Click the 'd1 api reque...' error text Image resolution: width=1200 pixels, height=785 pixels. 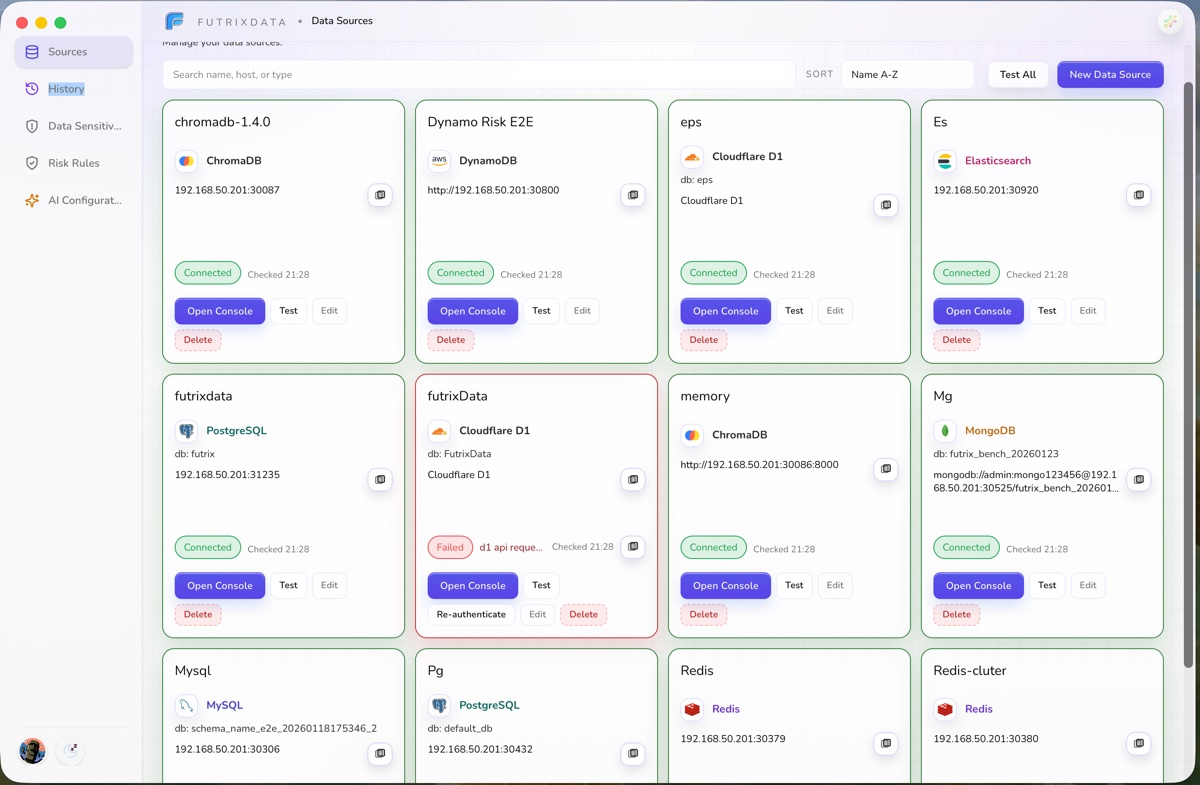click(x=511, y=548)
